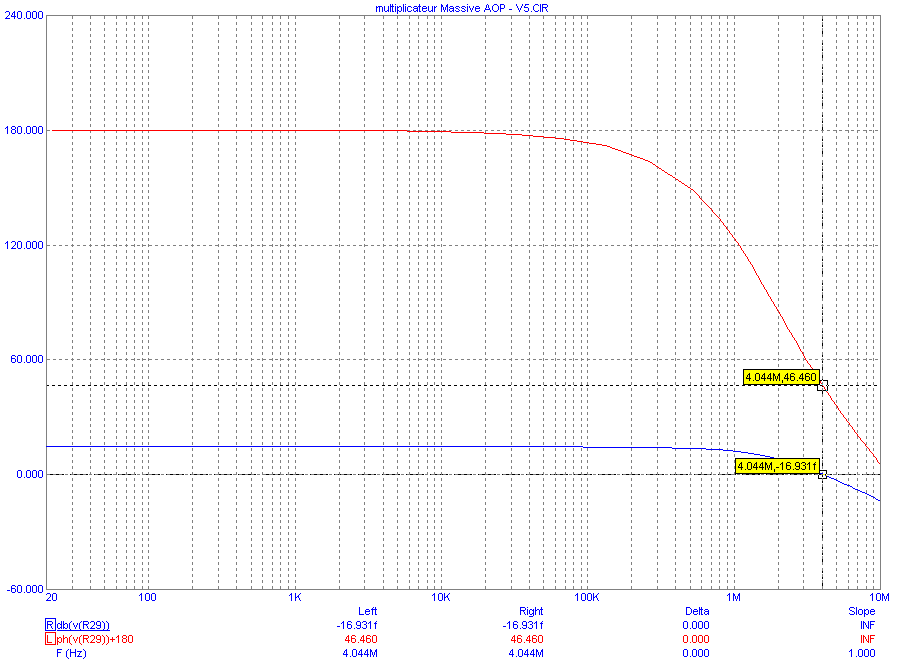The height and width of the screenshot is (665, 910).
Task: Click the Slope column header
Action: point(861,611)
